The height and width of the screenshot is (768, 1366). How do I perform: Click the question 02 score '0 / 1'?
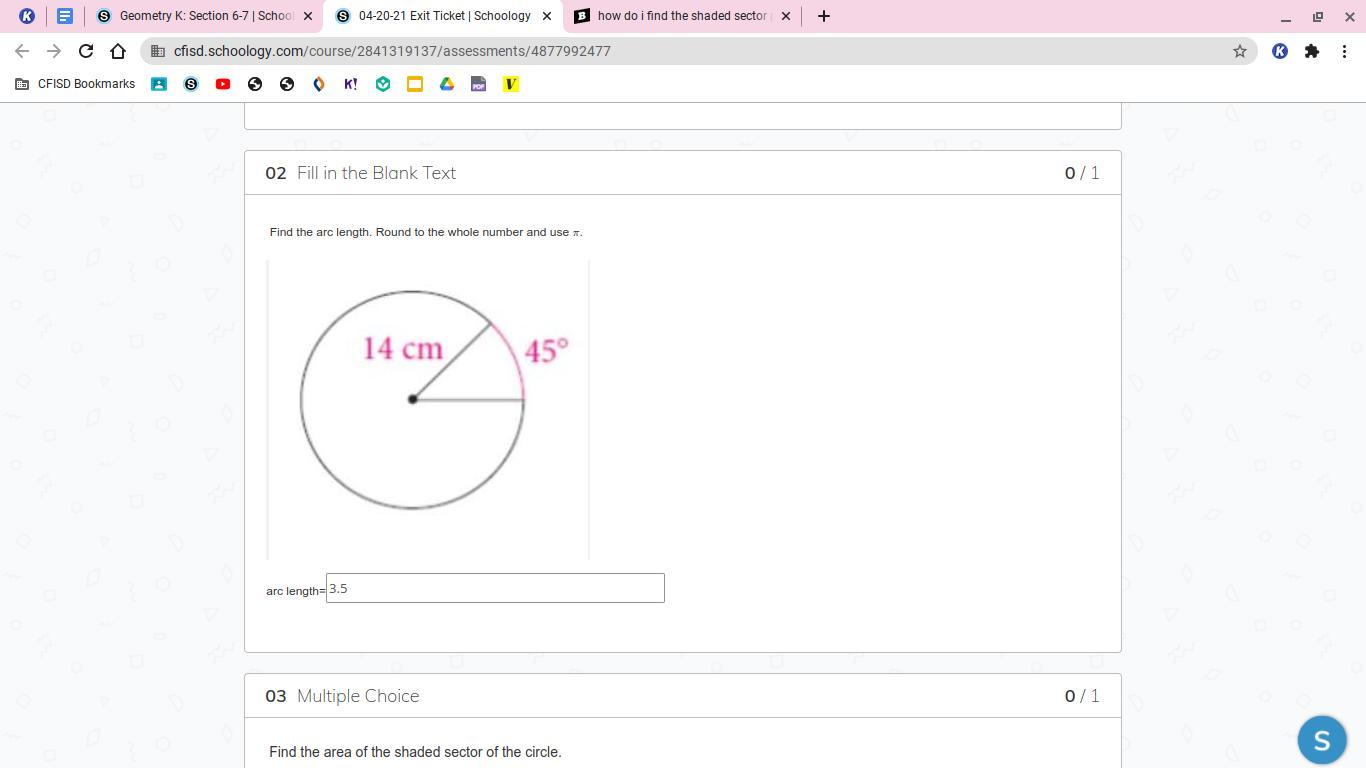[1082, 173]
